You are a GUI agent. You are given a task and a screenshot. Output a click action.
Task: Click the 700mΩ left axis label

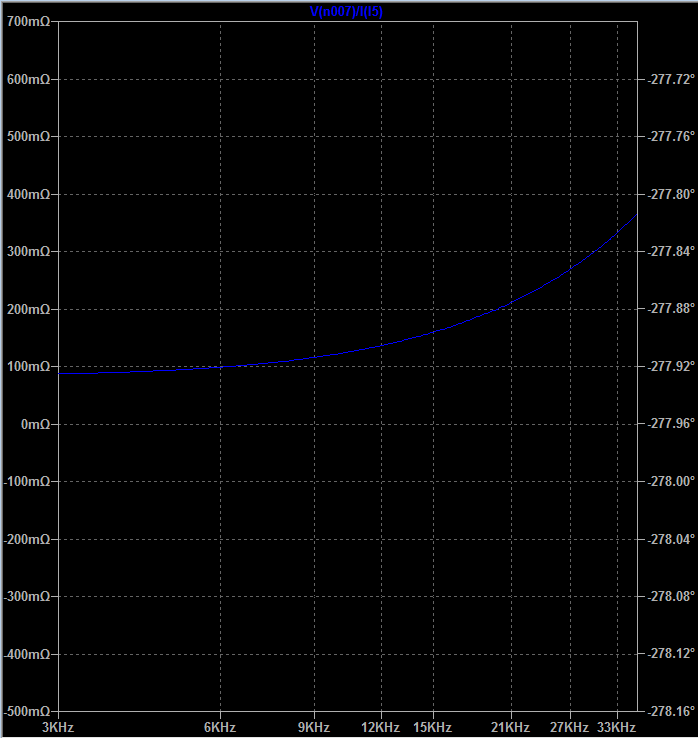click(x=28, y=22)
